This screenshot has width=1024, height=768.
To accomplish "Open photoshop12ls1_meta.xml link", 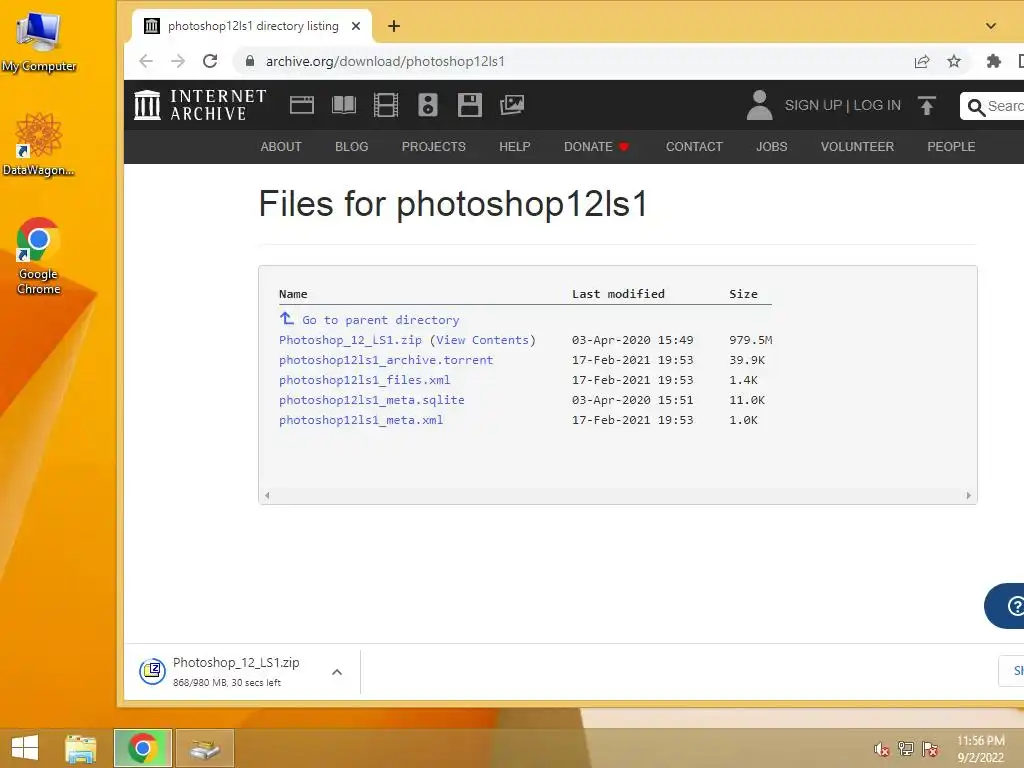I will (x=360, y=420).
